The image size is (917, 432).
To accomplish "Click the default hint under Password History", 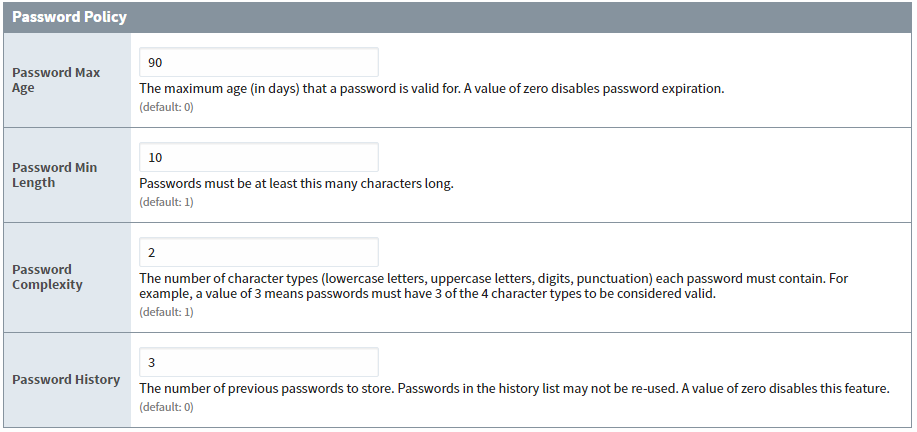I will pyautogui.click(x=166, y=407).
